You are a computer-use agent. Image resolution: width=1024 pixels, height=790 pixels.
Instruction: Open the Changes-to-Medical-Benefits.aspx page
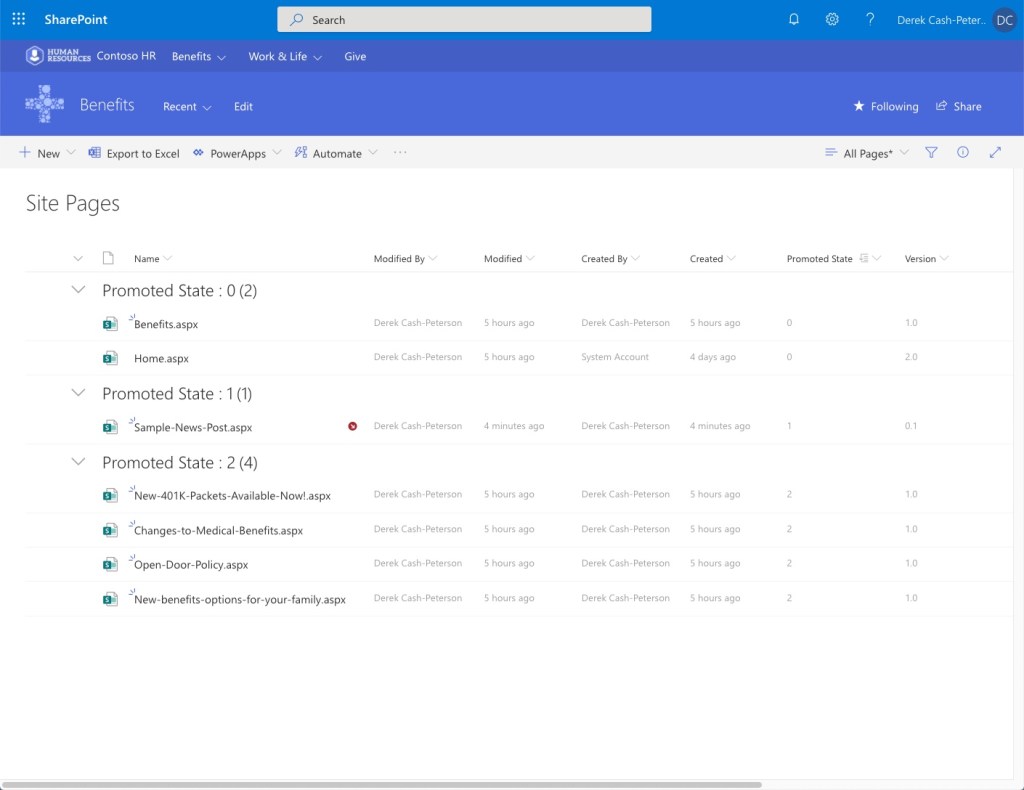click(218, 530)
